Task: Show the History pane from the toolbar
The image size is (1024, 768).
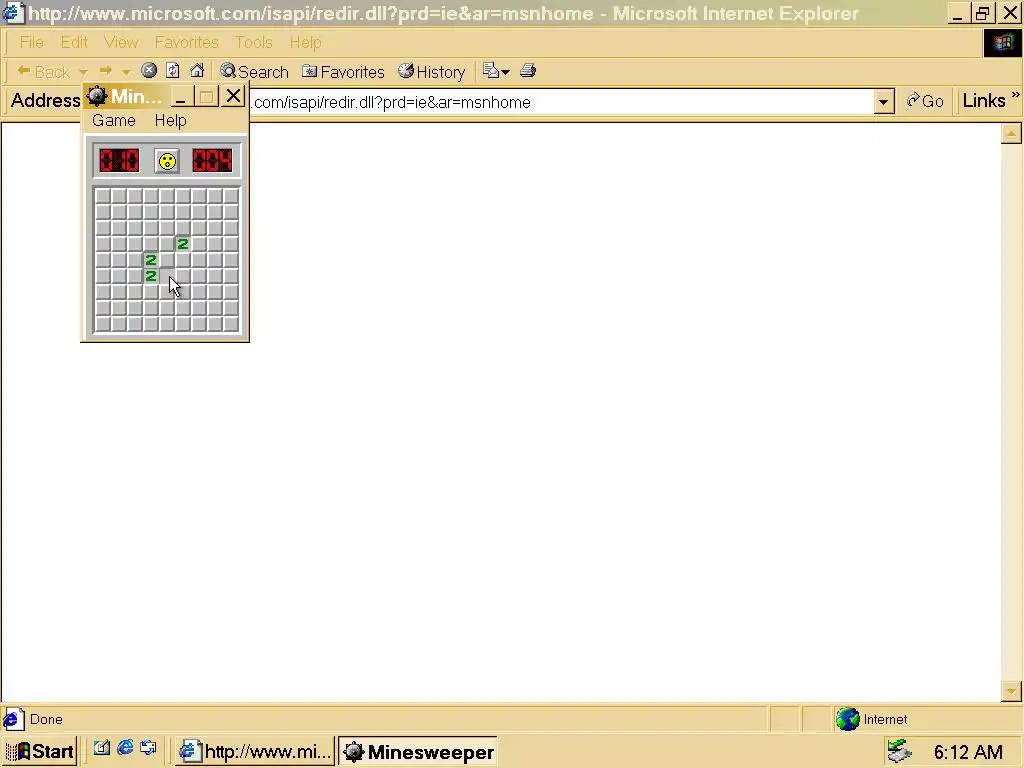Action: click(432, 71)
